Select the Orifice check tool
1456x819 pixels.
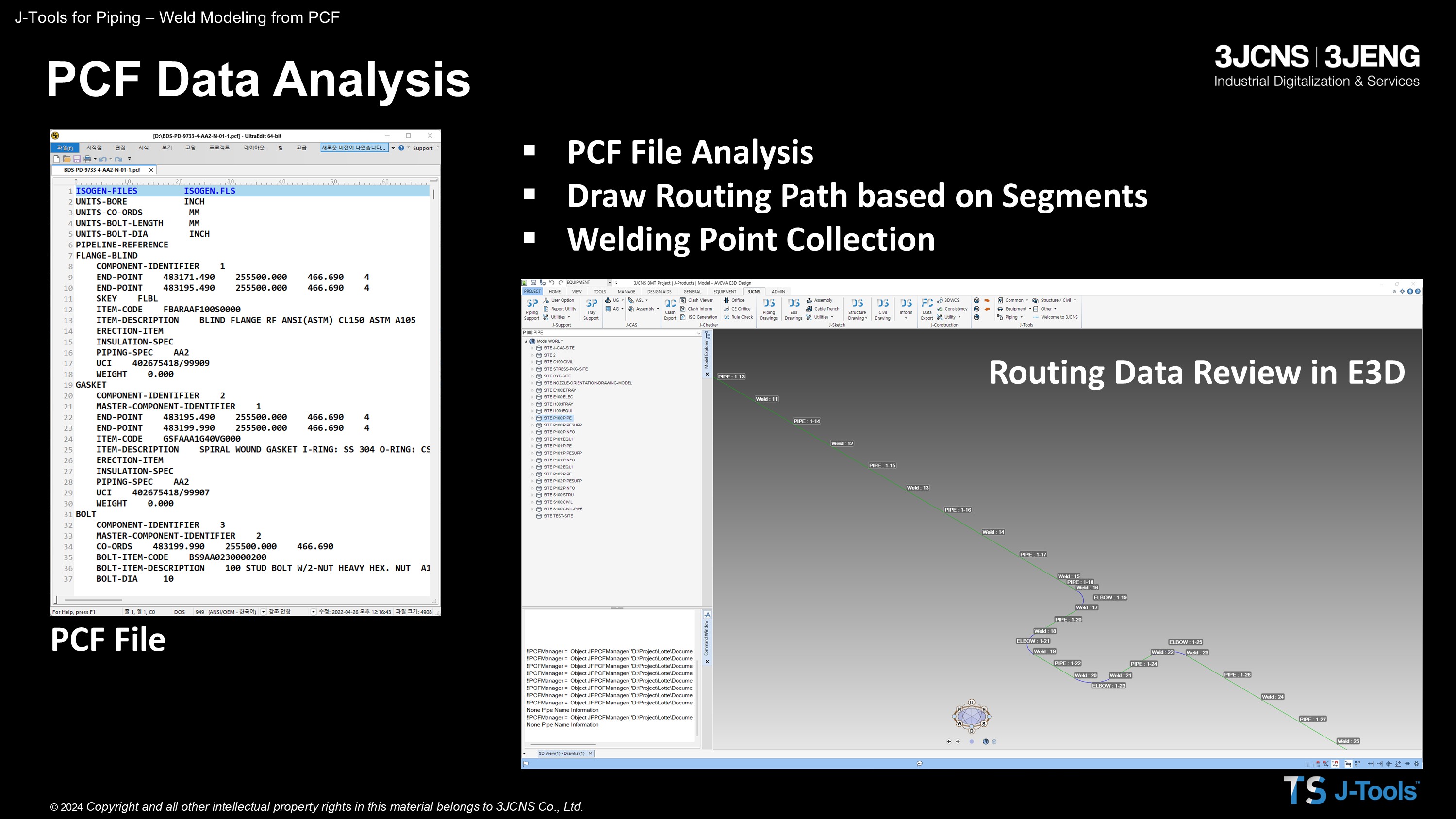point(734,300)
